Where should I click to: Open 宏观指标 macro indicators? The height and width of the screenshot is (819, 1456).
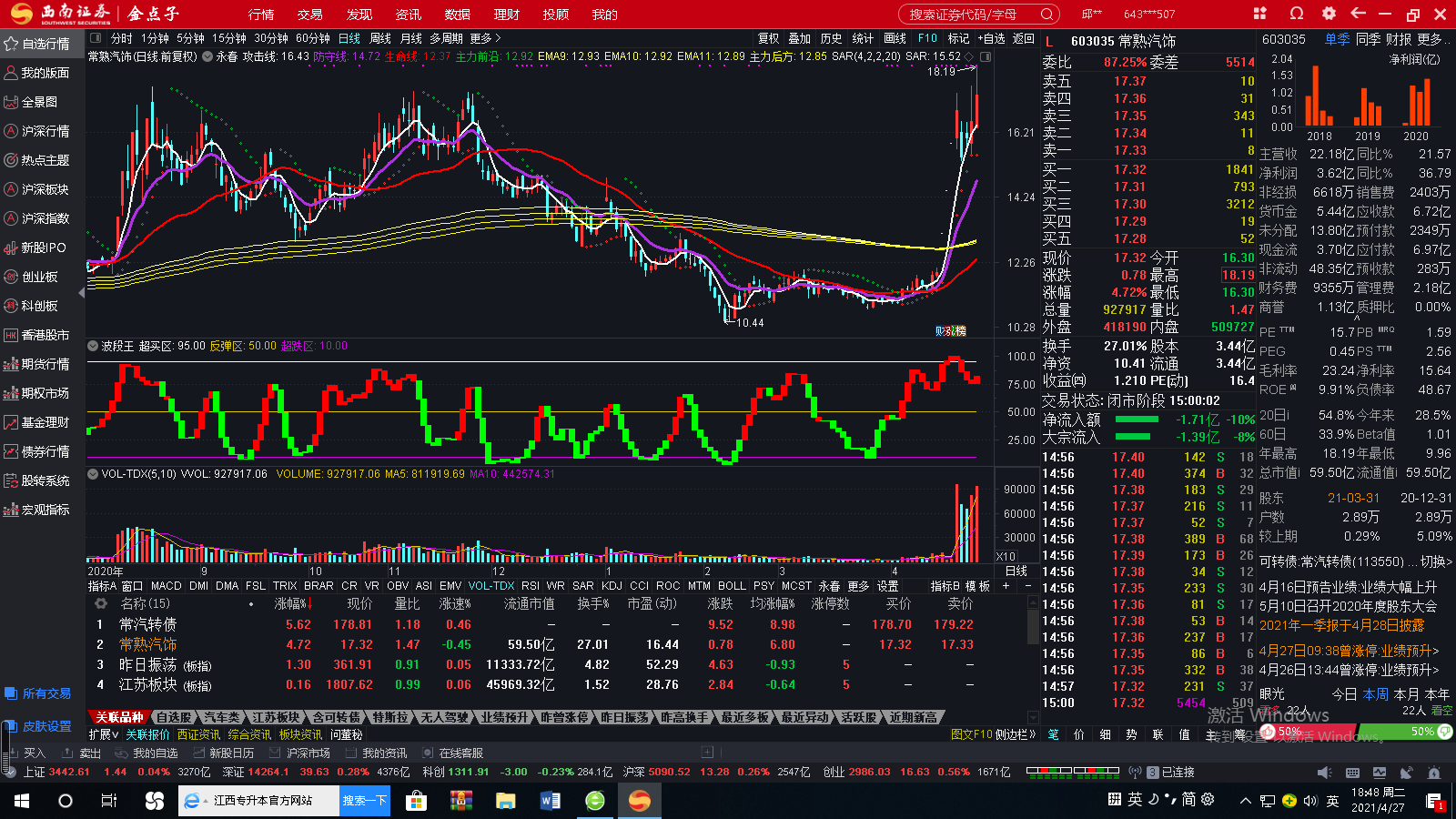[x=36, y=510]
